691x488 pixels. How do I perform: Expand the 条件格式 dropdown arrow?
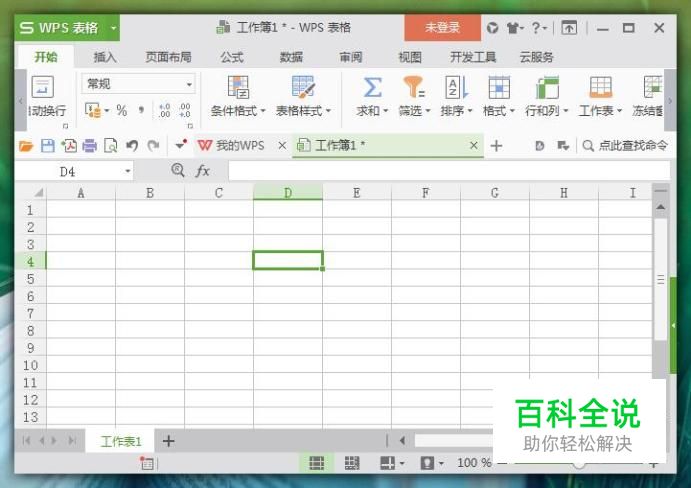coord(263,111)
